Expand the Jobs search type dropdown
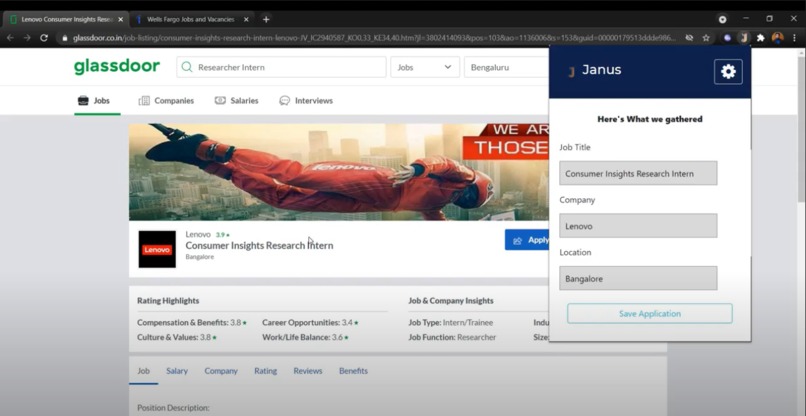This screenshot has width=806, height=416. point(425,67)
